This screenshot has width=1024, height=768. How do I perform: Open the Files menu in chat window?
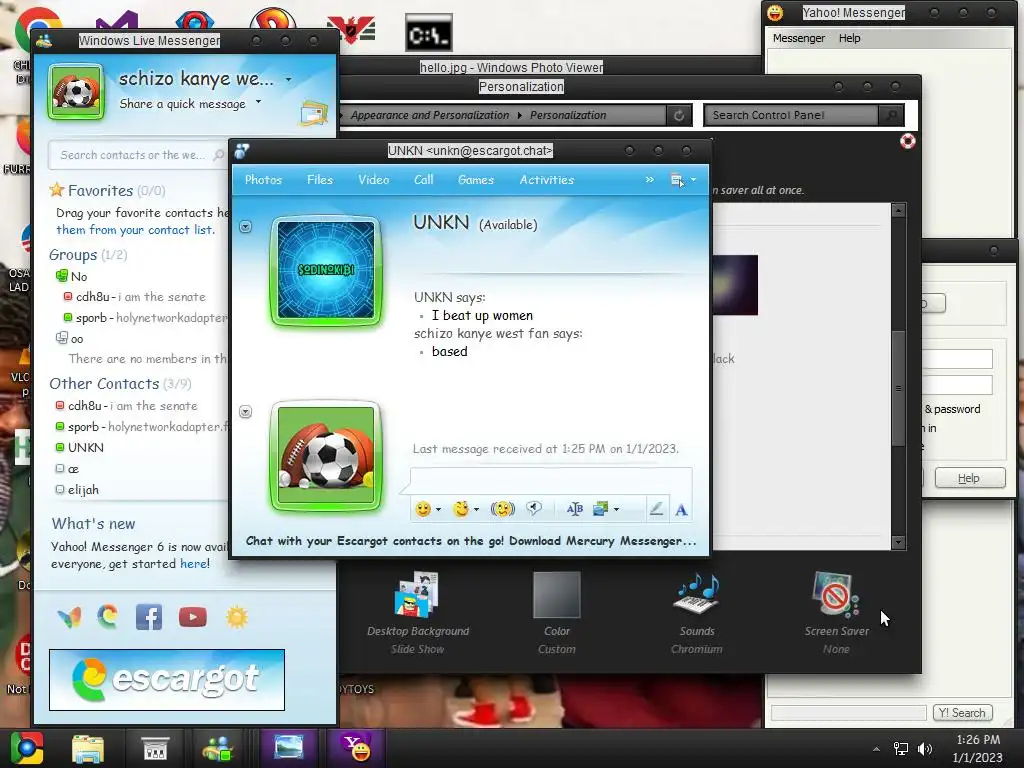point(320,180)
